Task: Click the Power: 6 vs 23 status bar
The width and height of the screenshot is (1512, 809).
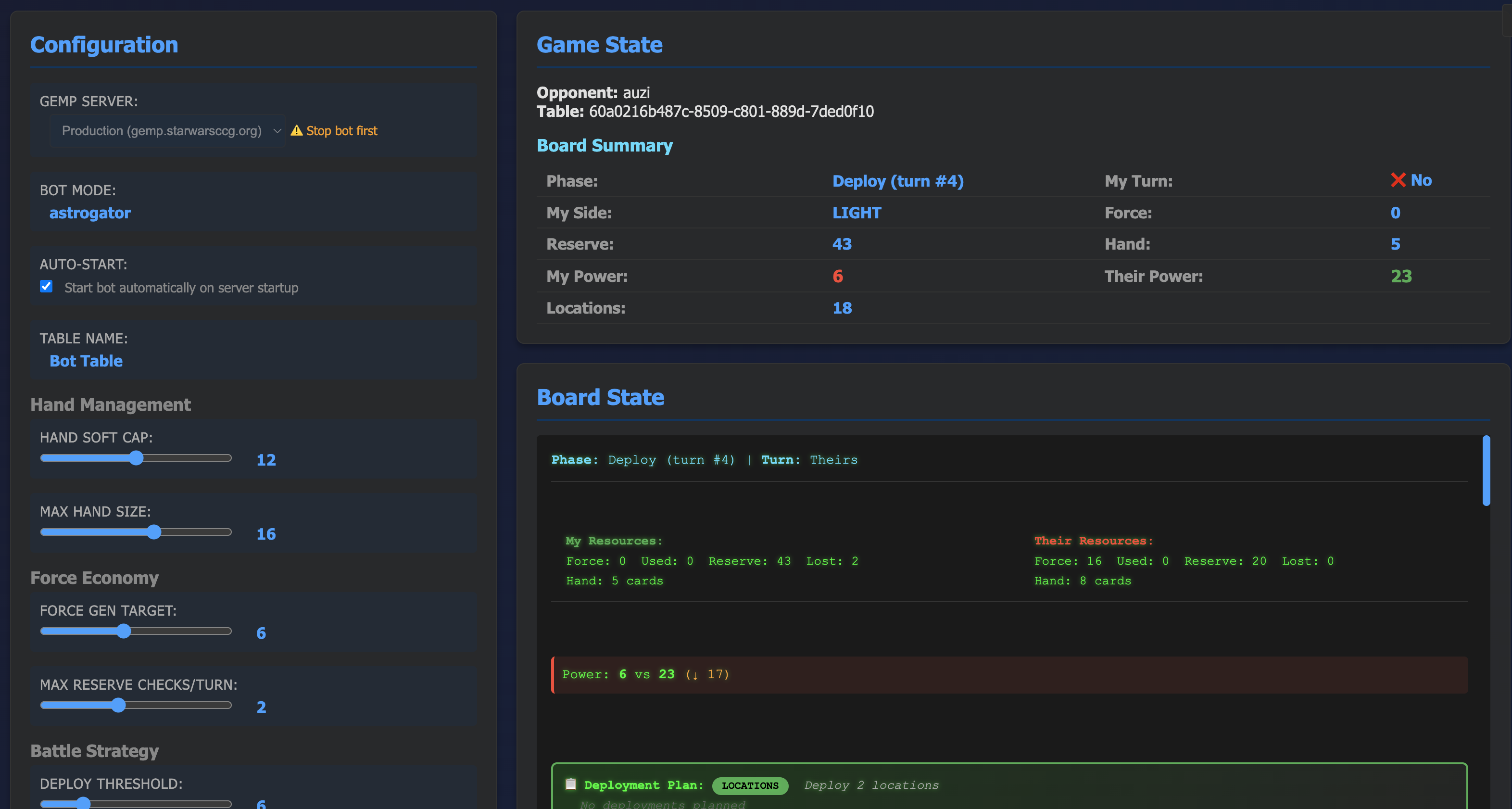Action: coord(1009,674)
